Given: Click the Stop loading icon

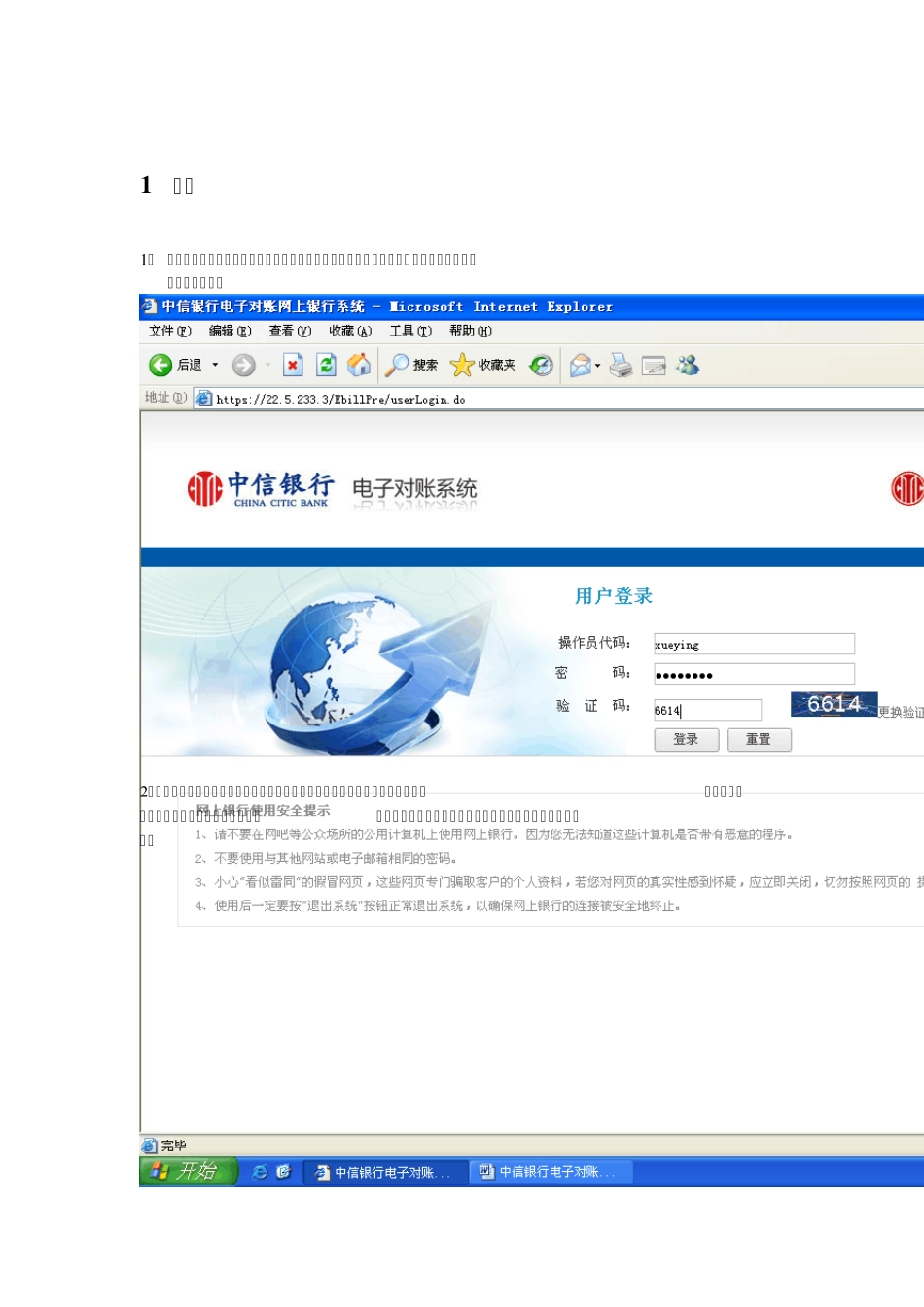Looking at the screenshot, I should (x=293, y=365).
